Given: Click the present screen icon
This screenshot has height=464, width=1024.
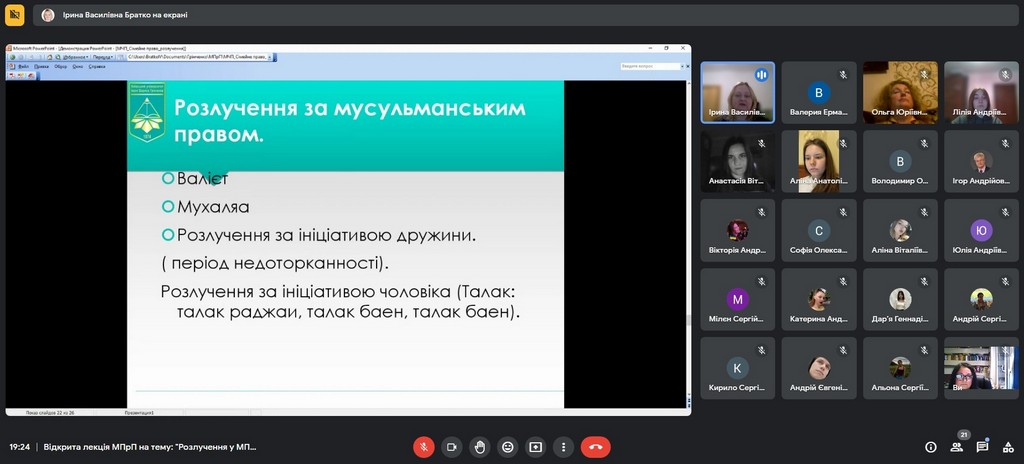Looking at the screenshot, I should coord(536,447).
